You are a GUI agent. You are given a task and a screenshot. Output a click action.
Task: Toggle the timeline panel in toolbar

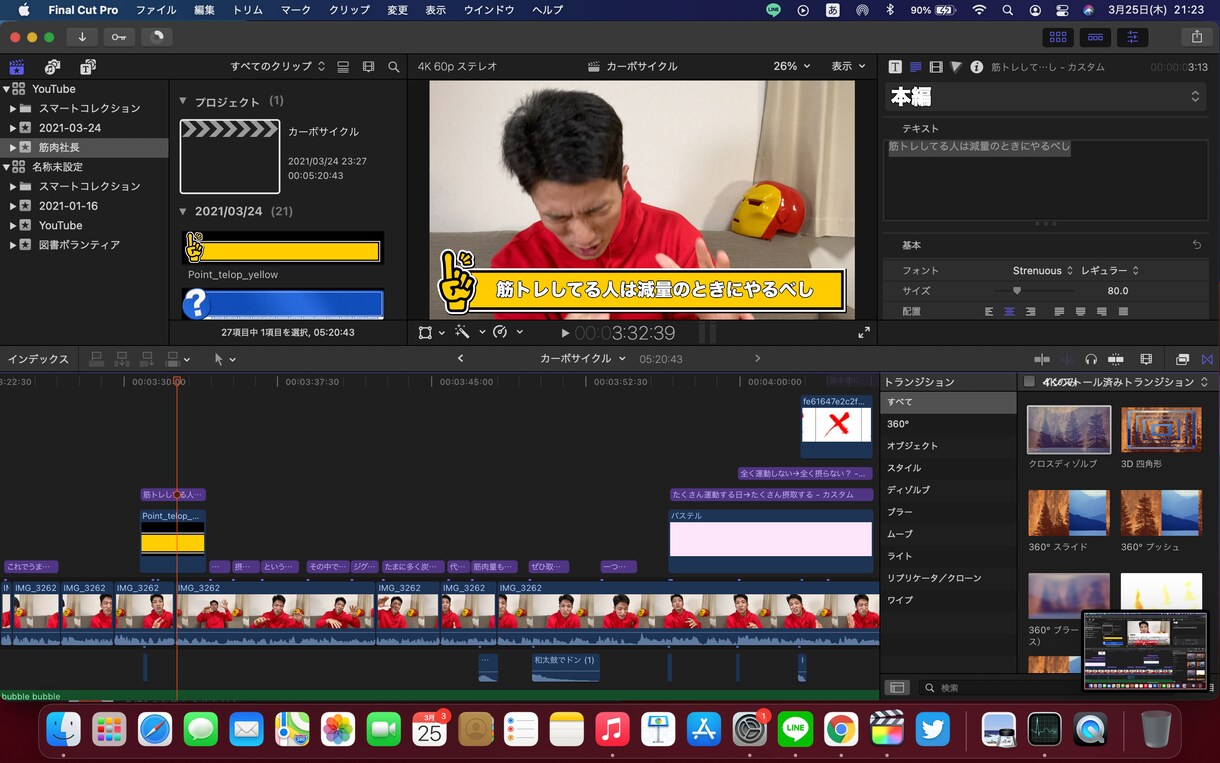[1095, 37]
